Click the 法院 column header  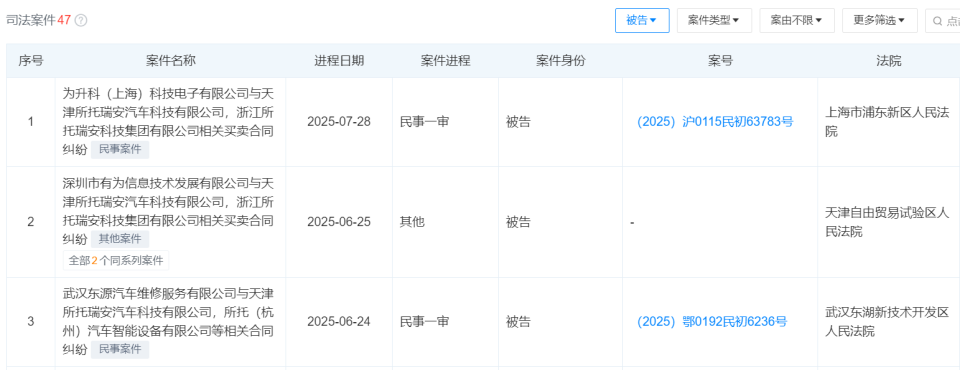888,61
